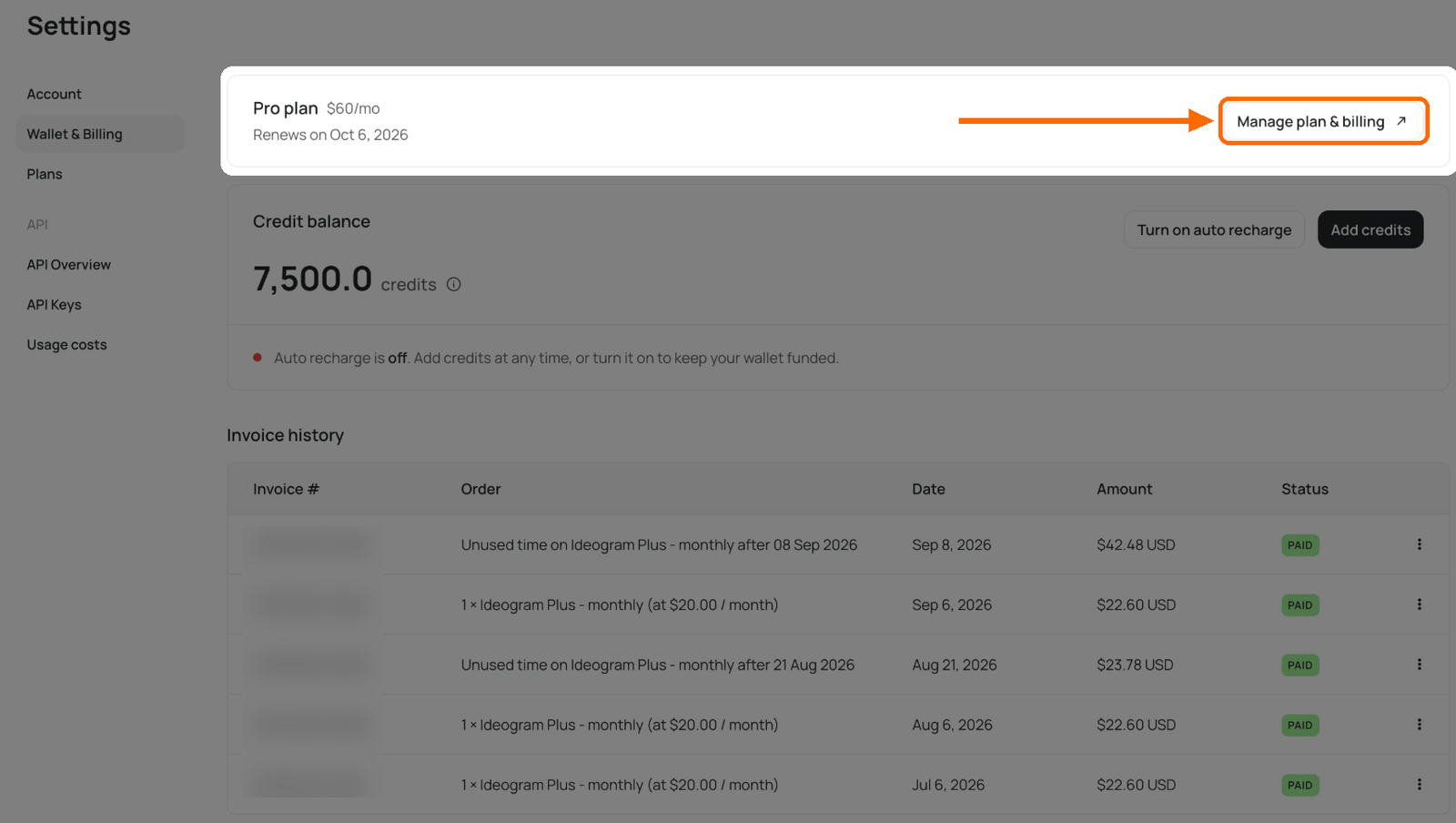This screenshot has width=1456, height=823.
Task: Select Wallet & Billing in sidebar
Action: 100,135
